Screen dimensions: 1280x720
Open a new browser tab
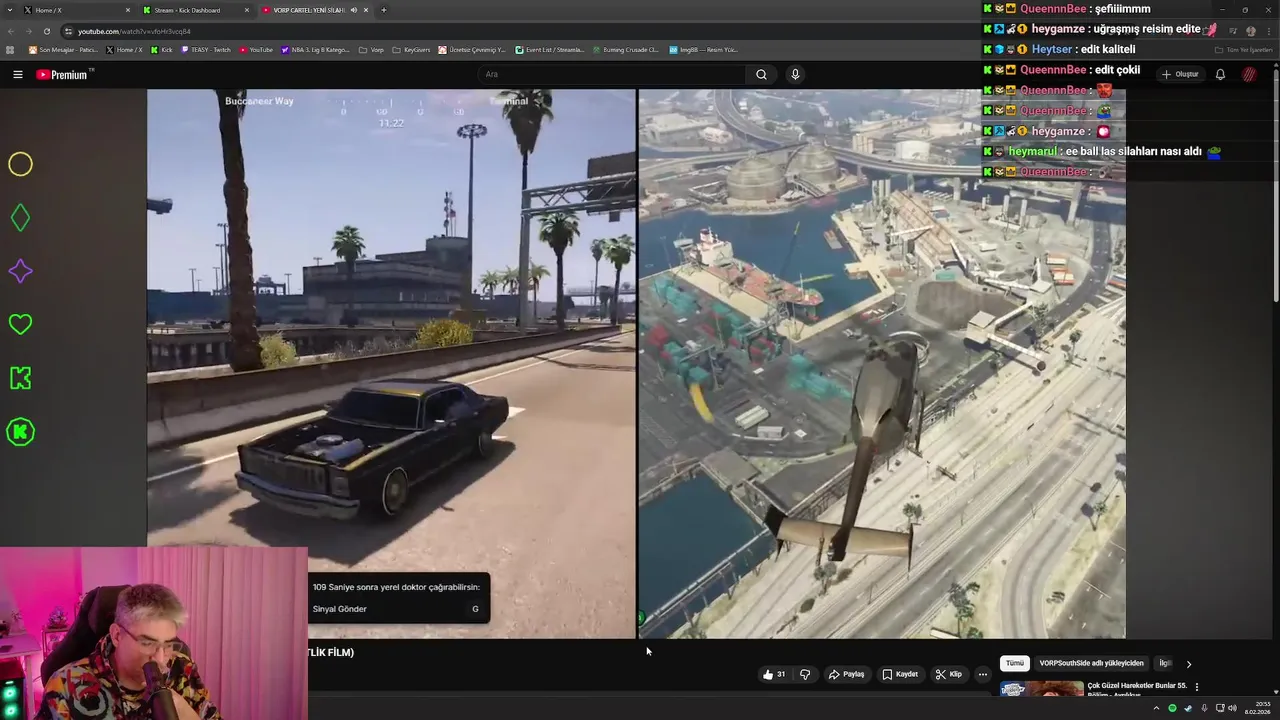tap(384, 10)
